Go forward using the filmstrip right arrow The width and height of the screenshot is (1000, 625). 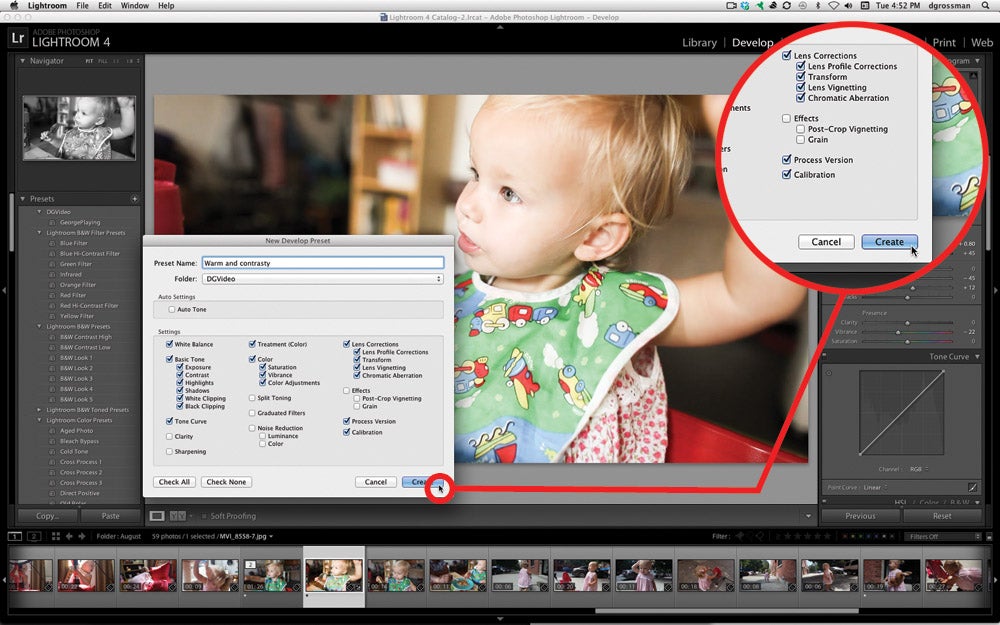pyautogui.click(x=82, y=536)
